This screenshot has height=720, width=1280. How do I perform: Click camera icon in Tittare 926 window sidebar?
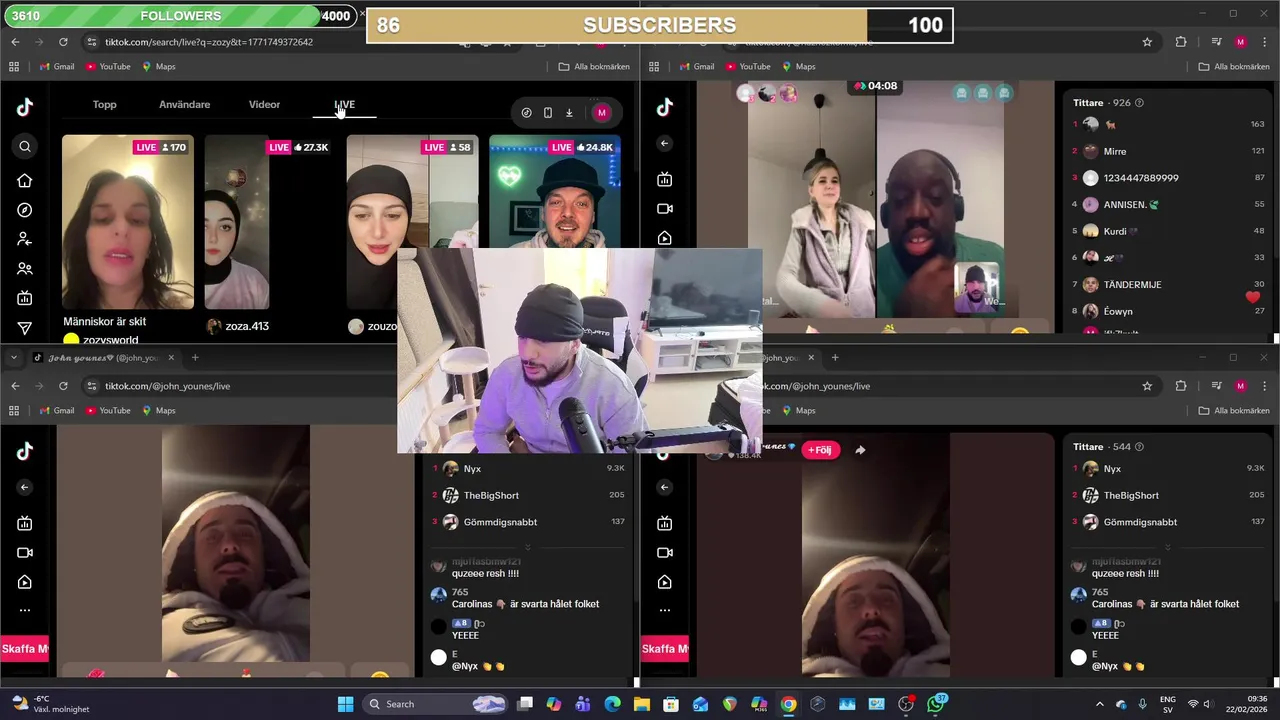(x=665, y=209)
